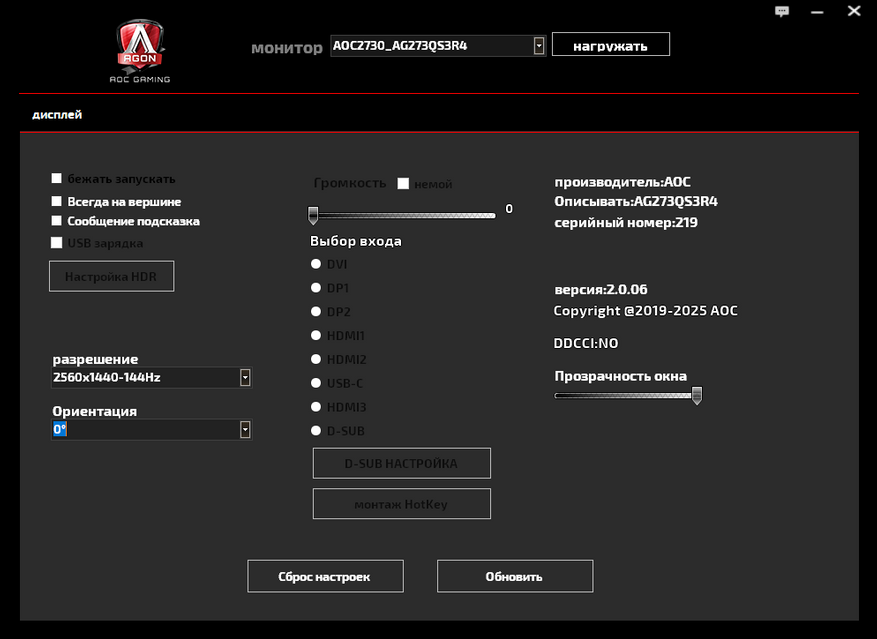
Task: Check the 'Сообщение подсказка' option
Action: [x=56, y=220]
